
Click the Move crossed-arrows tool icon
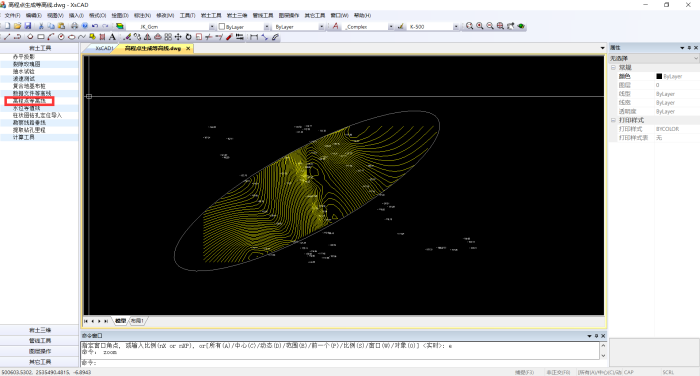178,37
